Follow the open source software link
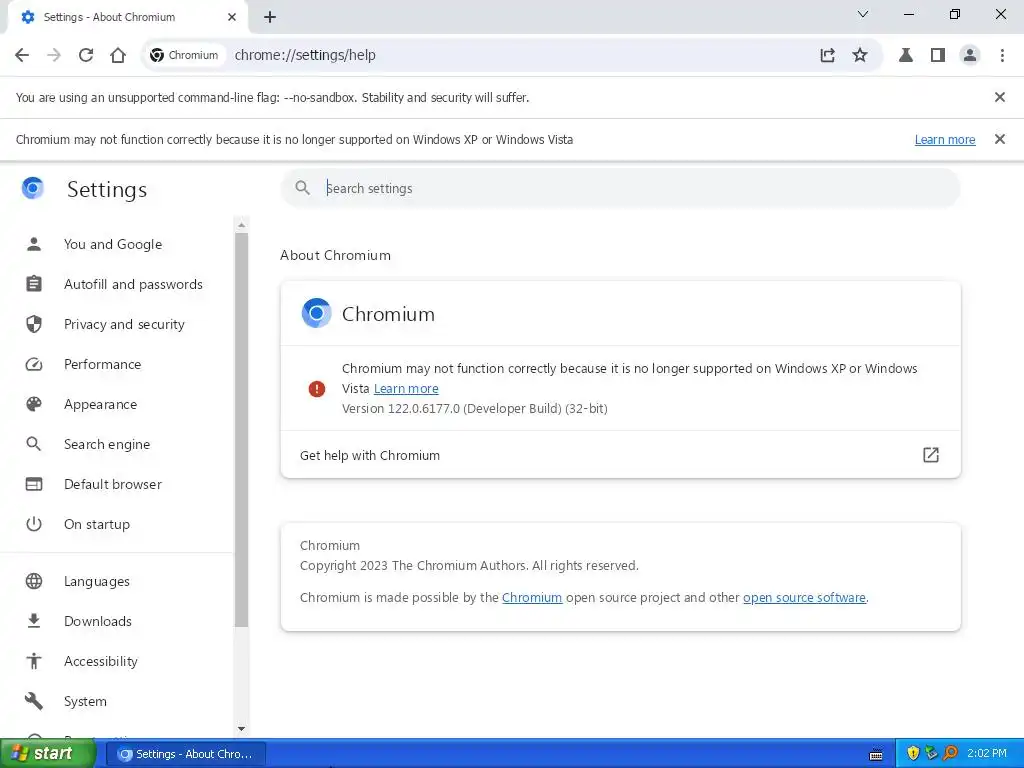 pyautogui.click(x=805, y=598)
